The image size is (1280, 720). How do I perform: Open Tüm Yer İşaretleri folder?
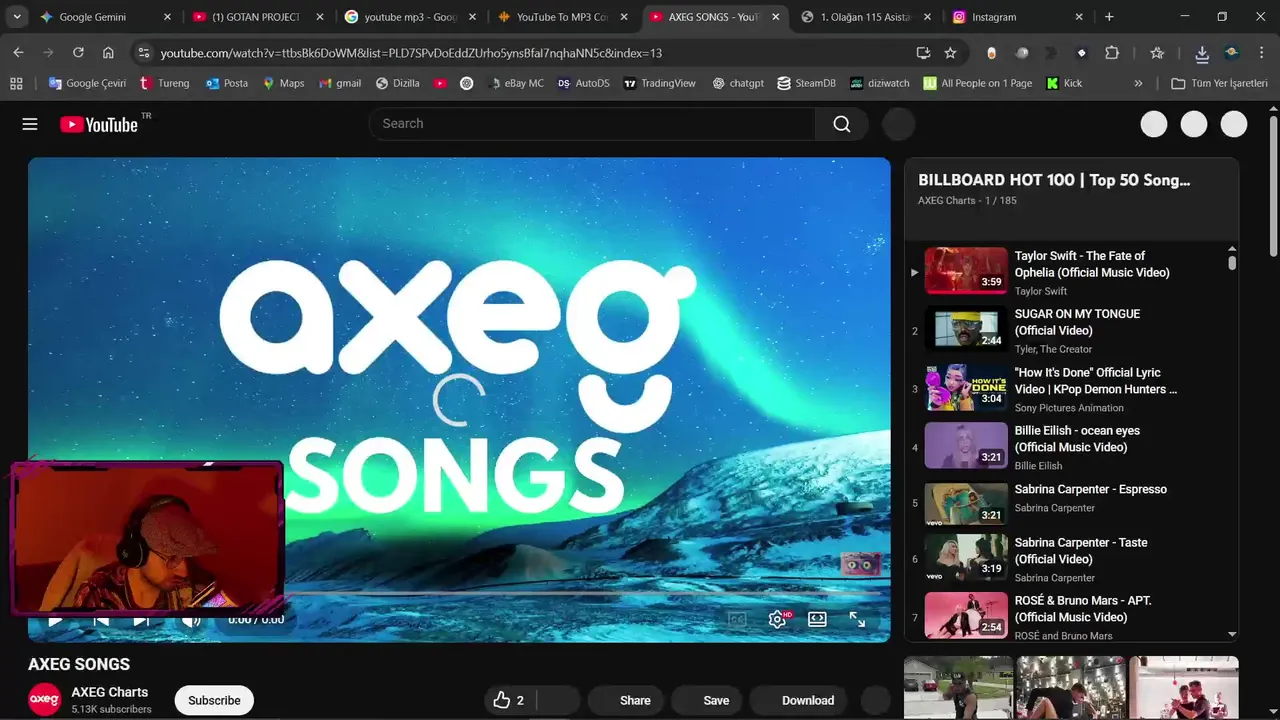click(1219, 83)
